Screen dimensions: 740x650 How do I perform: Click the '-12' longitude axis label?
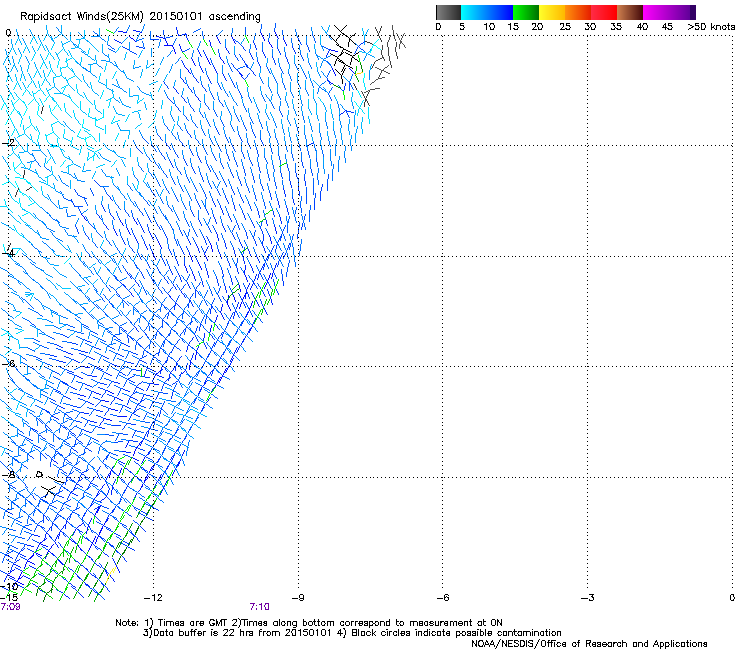click(x=152, y=598)
